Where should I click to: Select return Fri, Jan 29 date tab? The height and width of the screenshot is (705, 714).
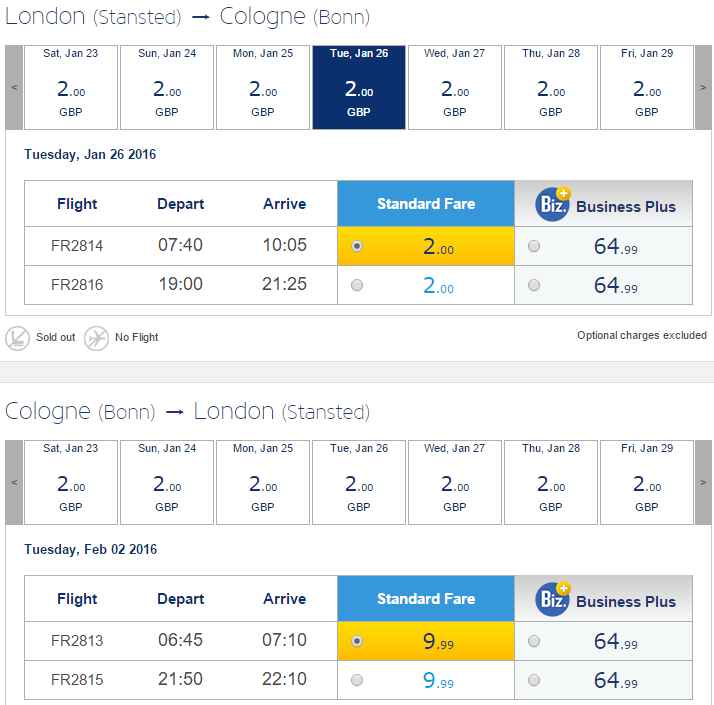(x=647, y=482)
